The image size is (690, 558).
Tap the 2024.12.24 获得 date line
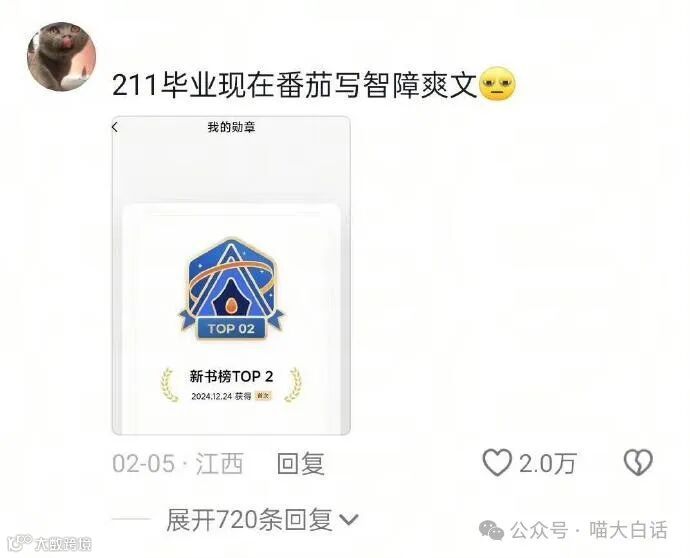click(x=221, y=396)
